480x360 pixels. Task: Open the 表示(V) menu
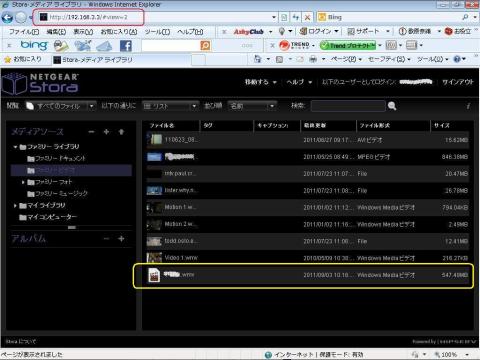click(x=83, y=32)
